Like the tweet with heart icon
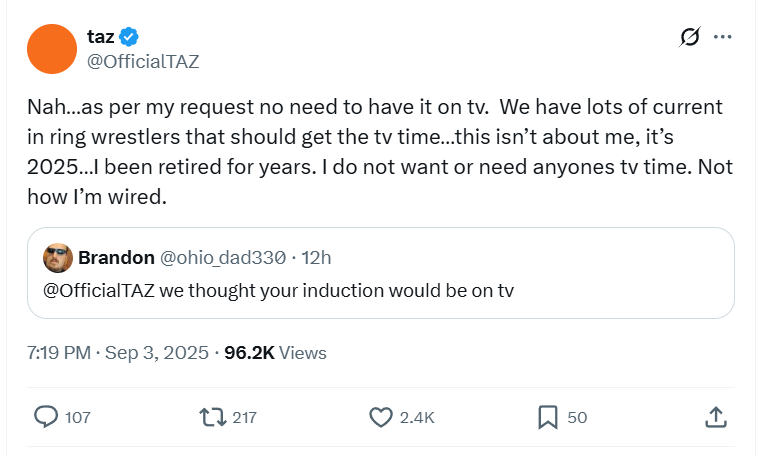This screenshot has height=457, width=775. point(381,417)
